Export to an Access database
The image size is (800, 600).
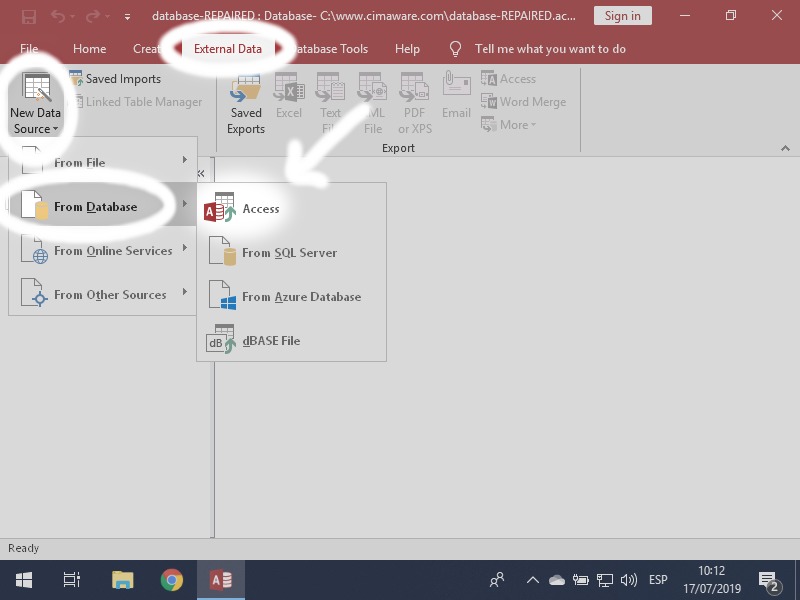508,79
